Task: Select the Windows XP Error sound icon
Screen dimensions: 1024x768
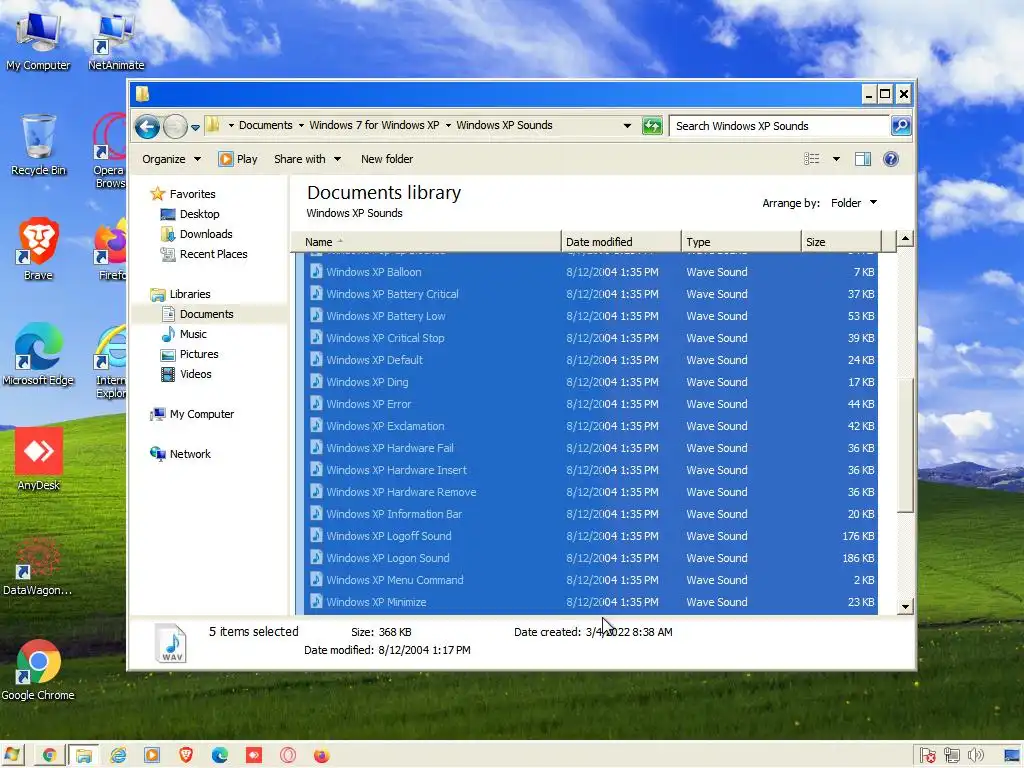Action: tap(316, 404)
